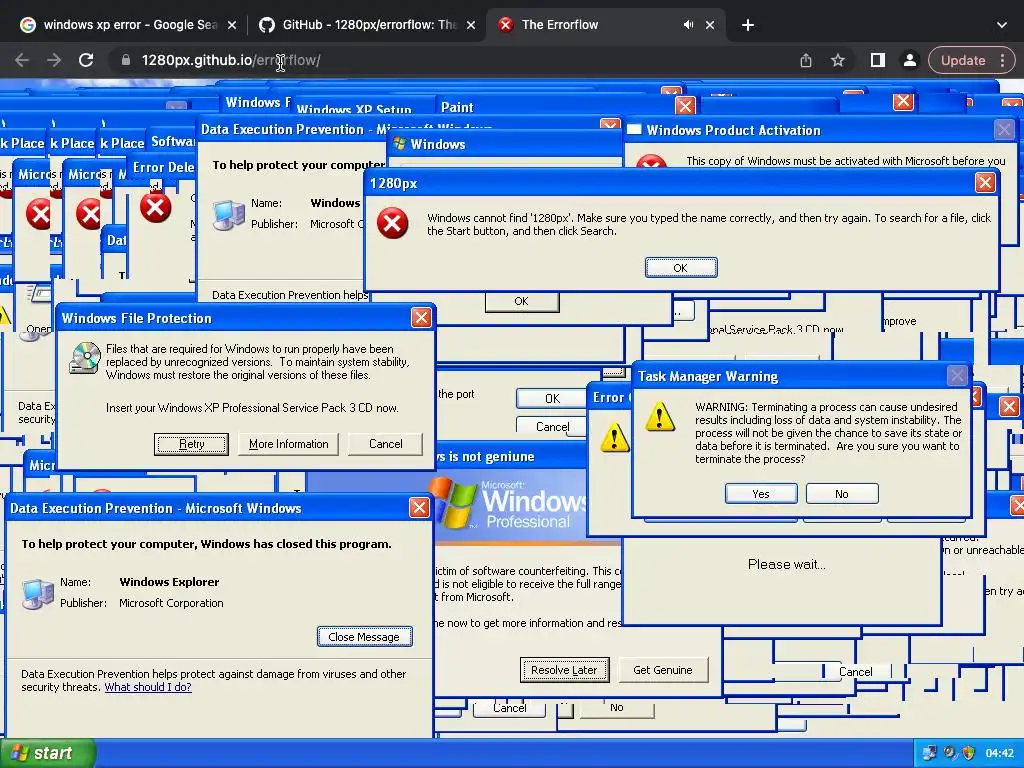Screen dimensions: 1024x768
Task: Click the Windows XP Setup window title
Action: pyautogui.click(x=355, y=109)
